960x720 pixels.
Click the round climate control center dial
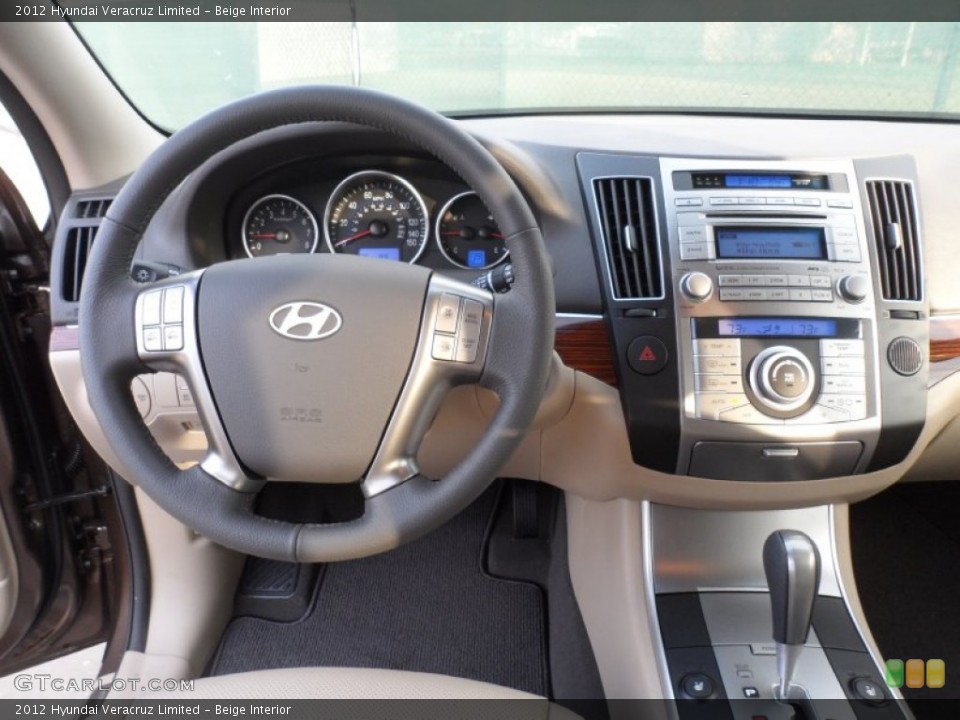pyautogui.click(x=782, y=378)
